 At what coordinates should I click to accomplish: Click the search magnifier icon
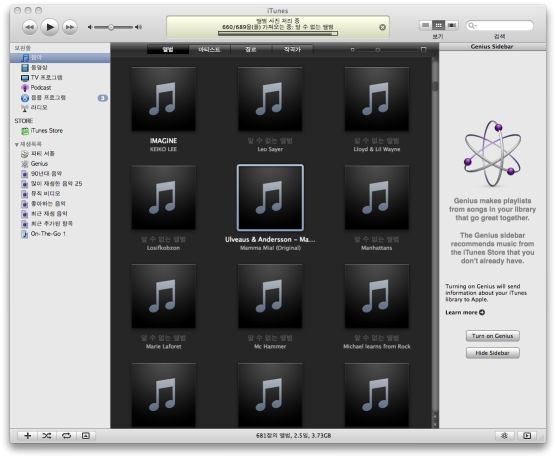472,26
